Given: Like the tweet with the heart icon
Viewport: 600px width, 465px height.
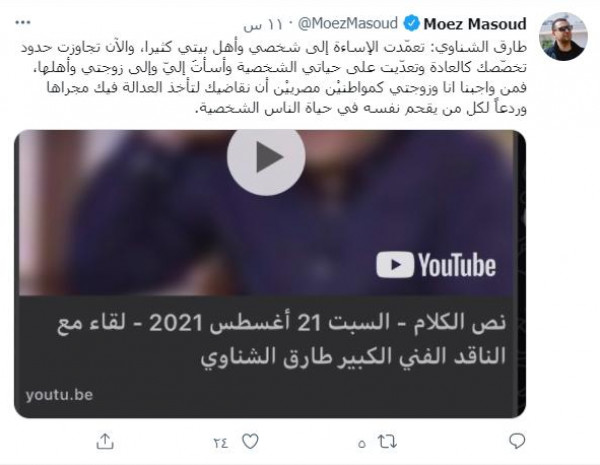Looking at the screenshot, I should (x=250, y=442).
